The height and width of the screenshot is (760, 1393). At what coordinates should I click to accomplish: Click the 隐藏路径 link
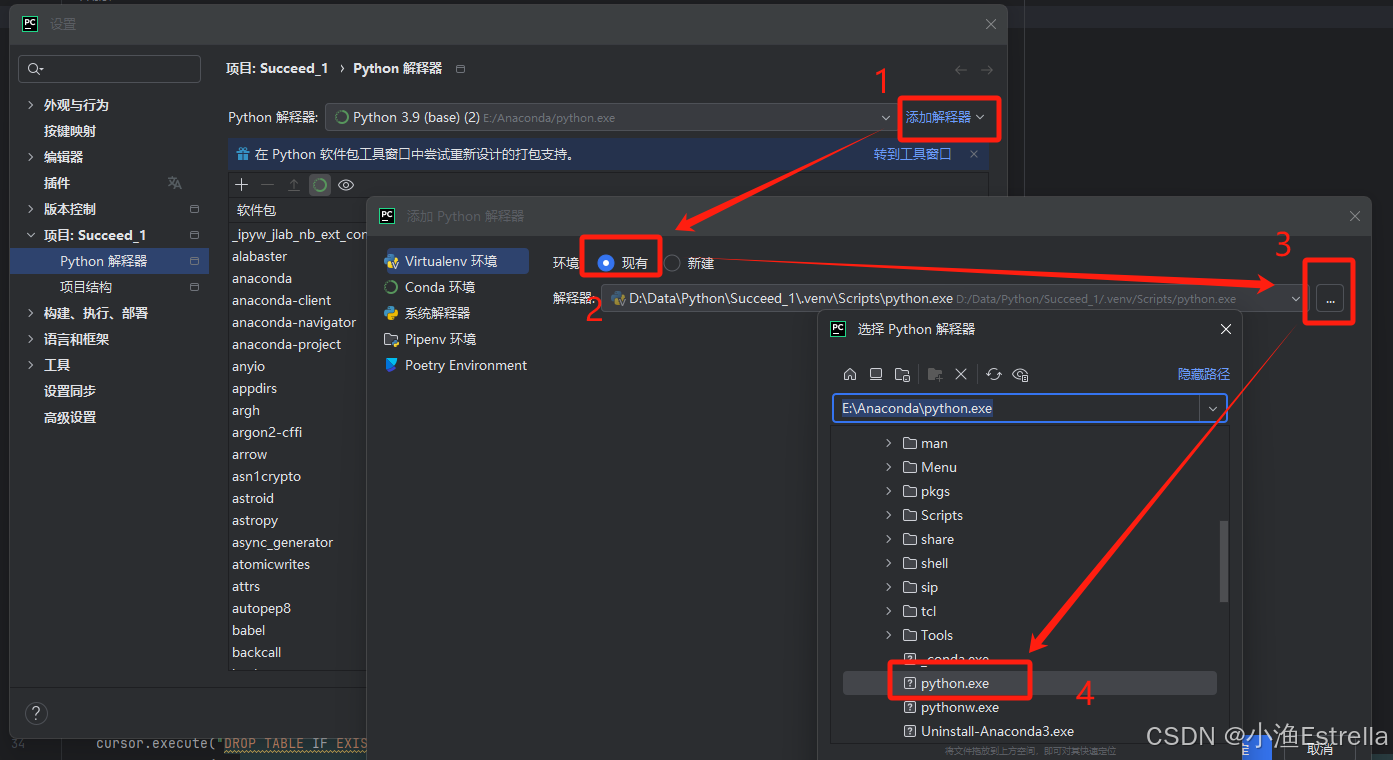click(1204, 374)
